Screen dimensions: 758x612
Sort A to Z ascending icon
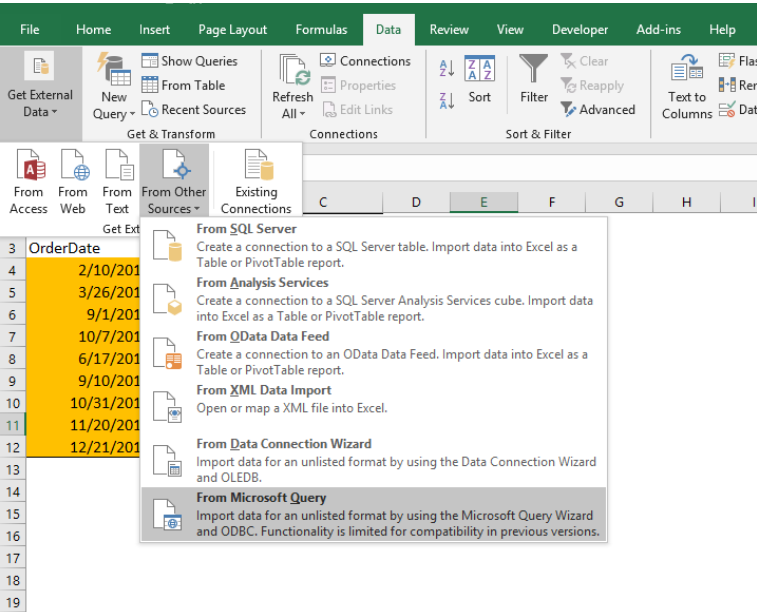point(447,68)
